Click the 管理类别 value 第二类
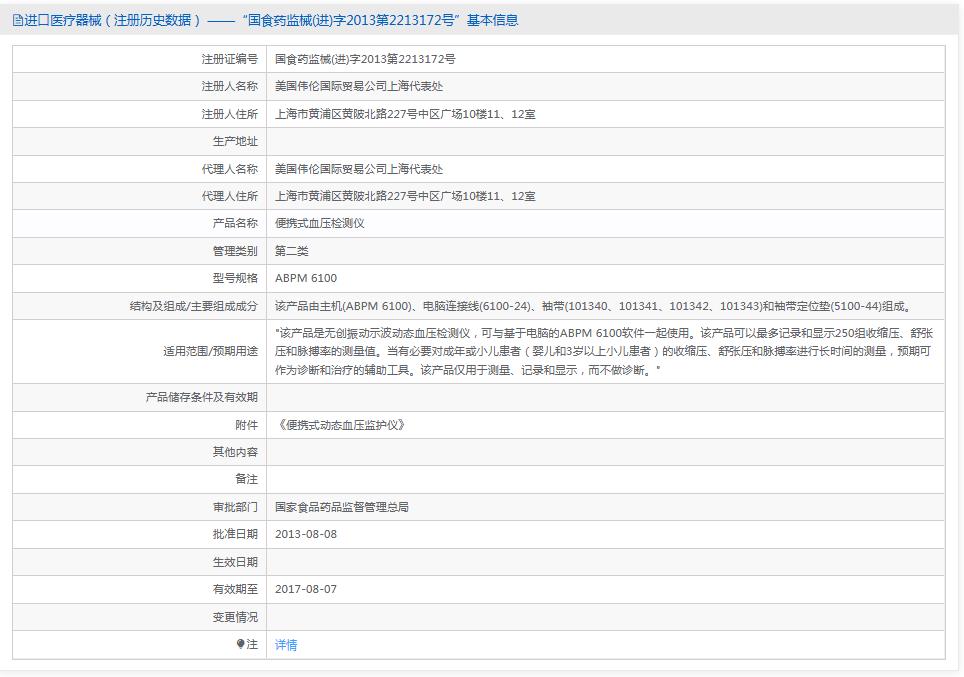 tap(292, 251)
